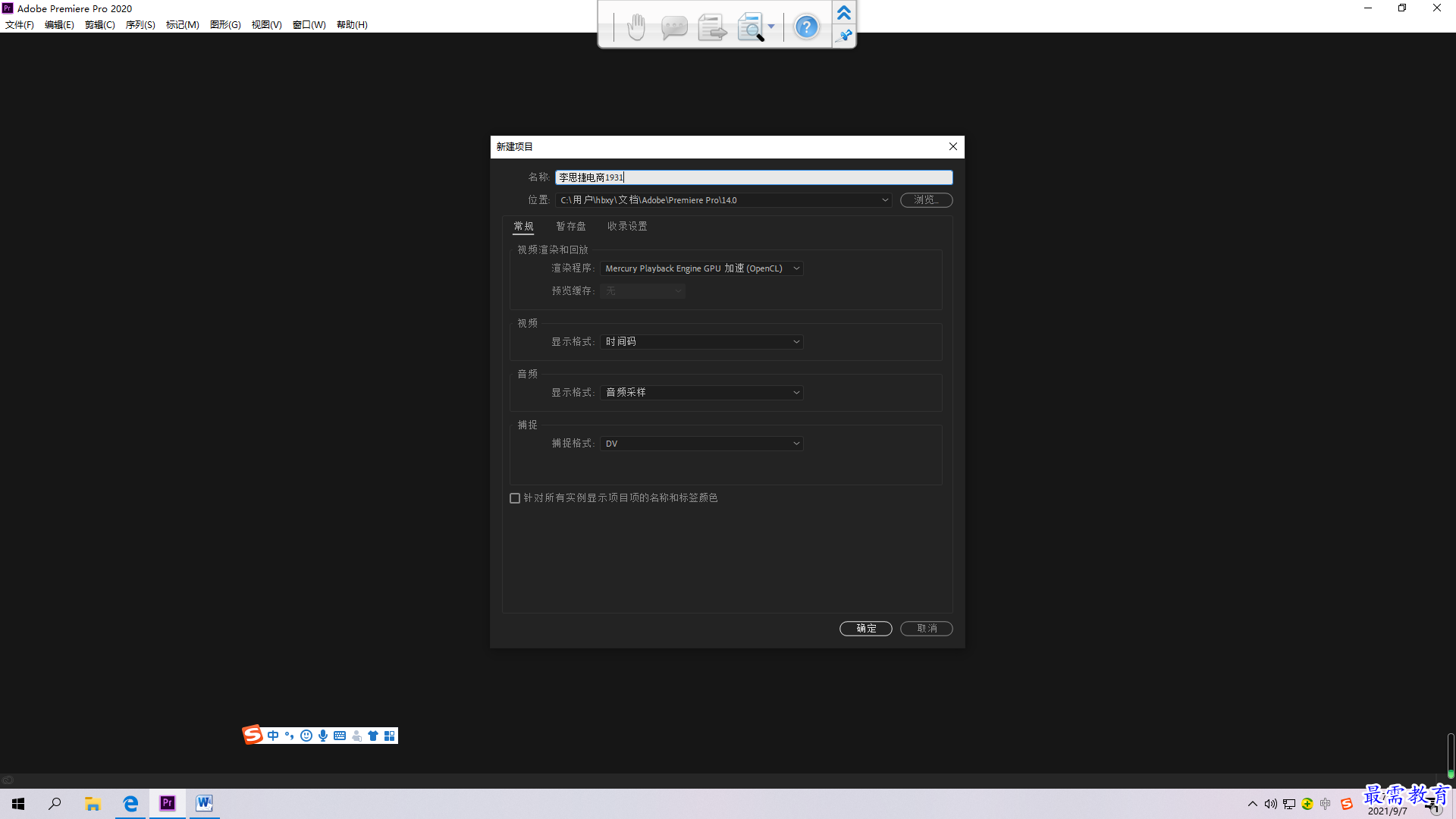Open the skin shirt icon on Sogou bar

[x=373, y=736]
